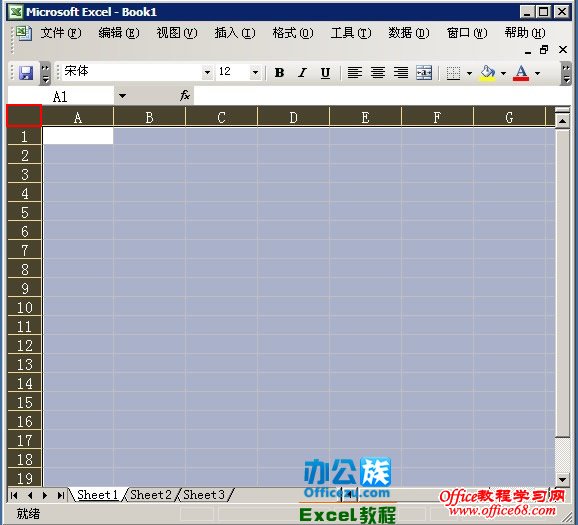Open the 插入(I) menu
The height and width of the screenshot is (525, 578).
tap(235, 33)
